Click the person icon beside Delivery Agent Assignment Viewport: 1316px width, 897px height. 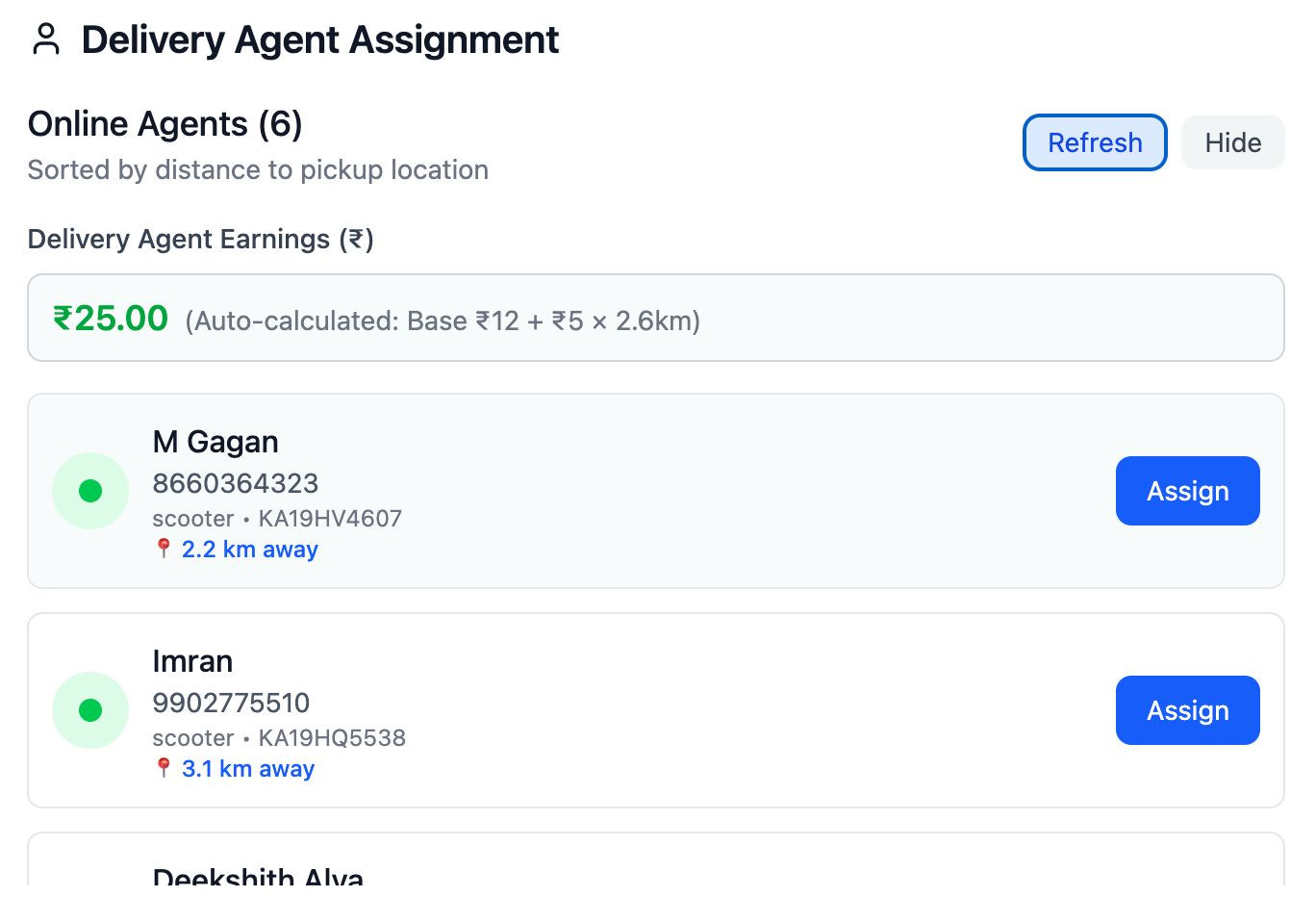46,39
